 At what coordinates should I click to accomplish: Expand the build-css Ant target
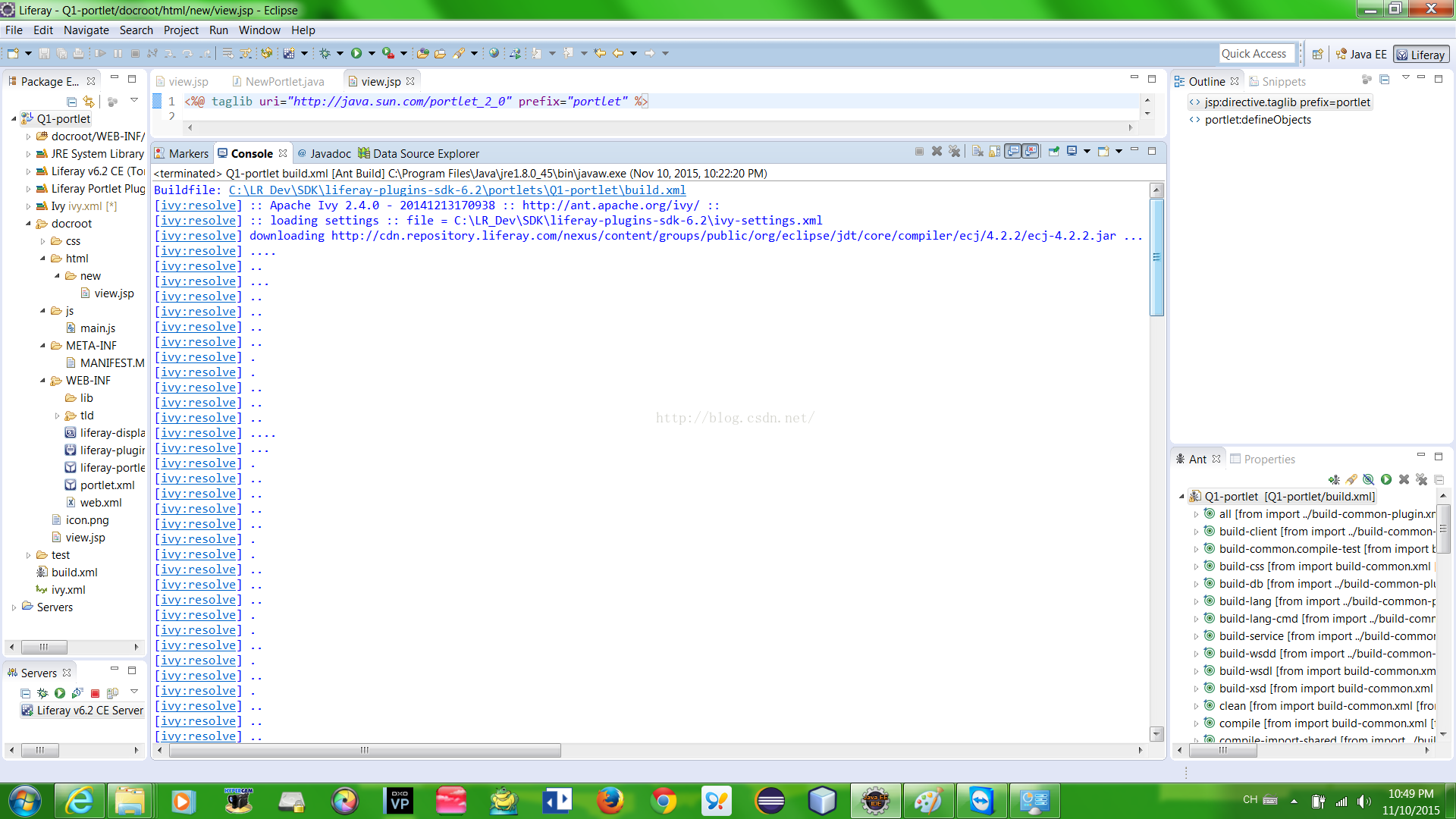[x=1197, y=566]
